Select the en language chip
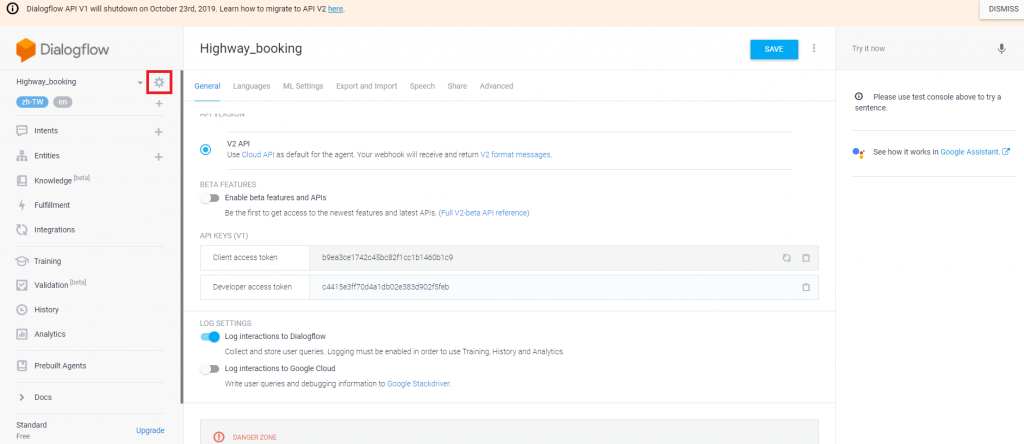 point(63,102)
